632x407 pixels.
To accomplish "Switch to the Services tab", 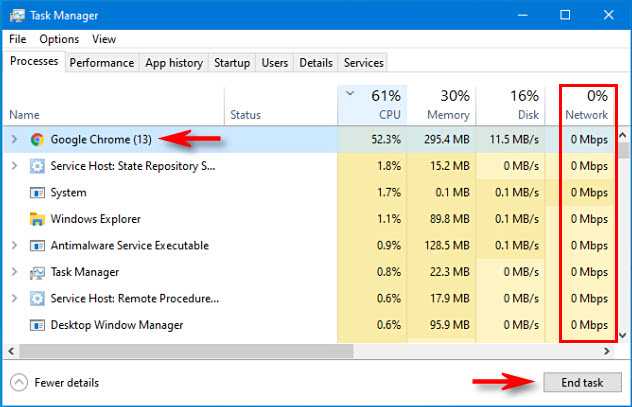I will (364, 63).
